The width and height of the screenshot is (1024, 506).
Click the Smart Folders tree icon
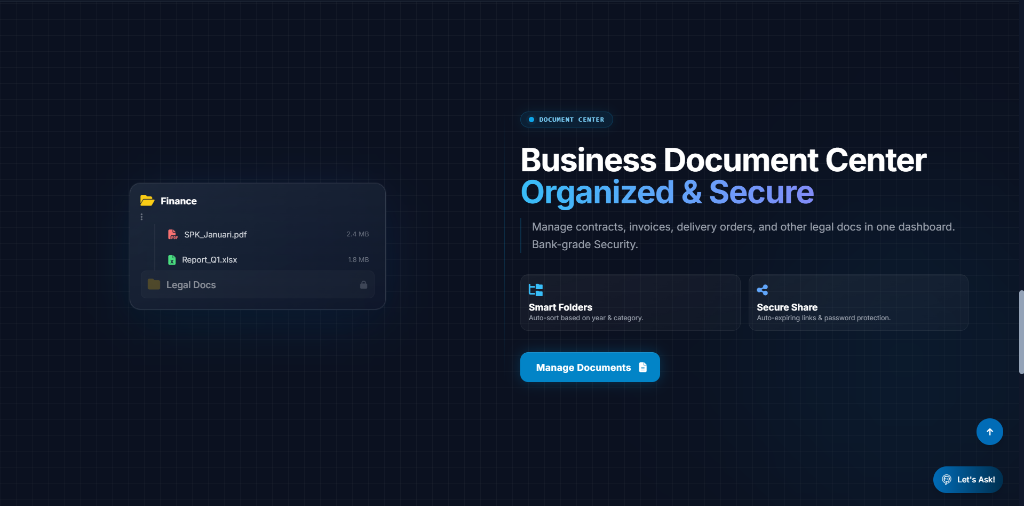[x=536, y=290]
